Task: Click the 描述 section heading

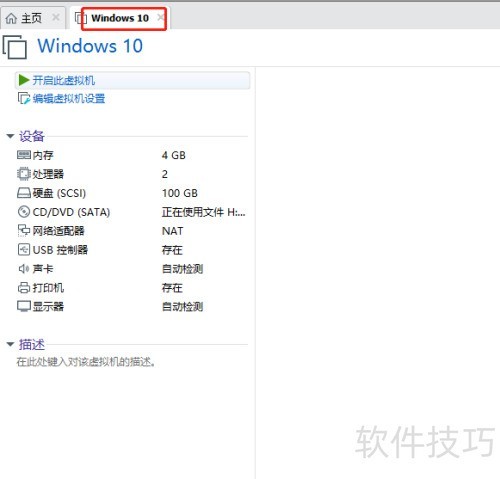Action: click(x=32, y=344)
